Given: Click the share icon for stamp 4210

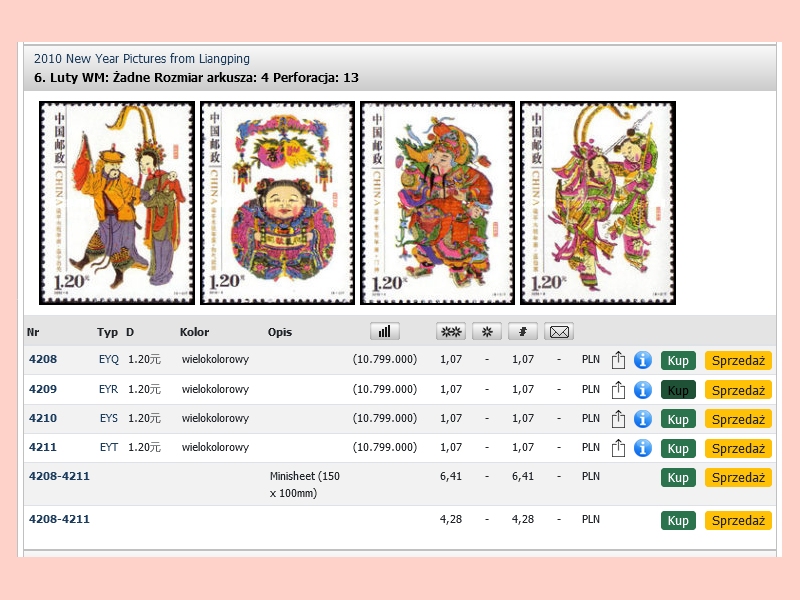Looking at the screenshot, I should [x=618, y=419].
